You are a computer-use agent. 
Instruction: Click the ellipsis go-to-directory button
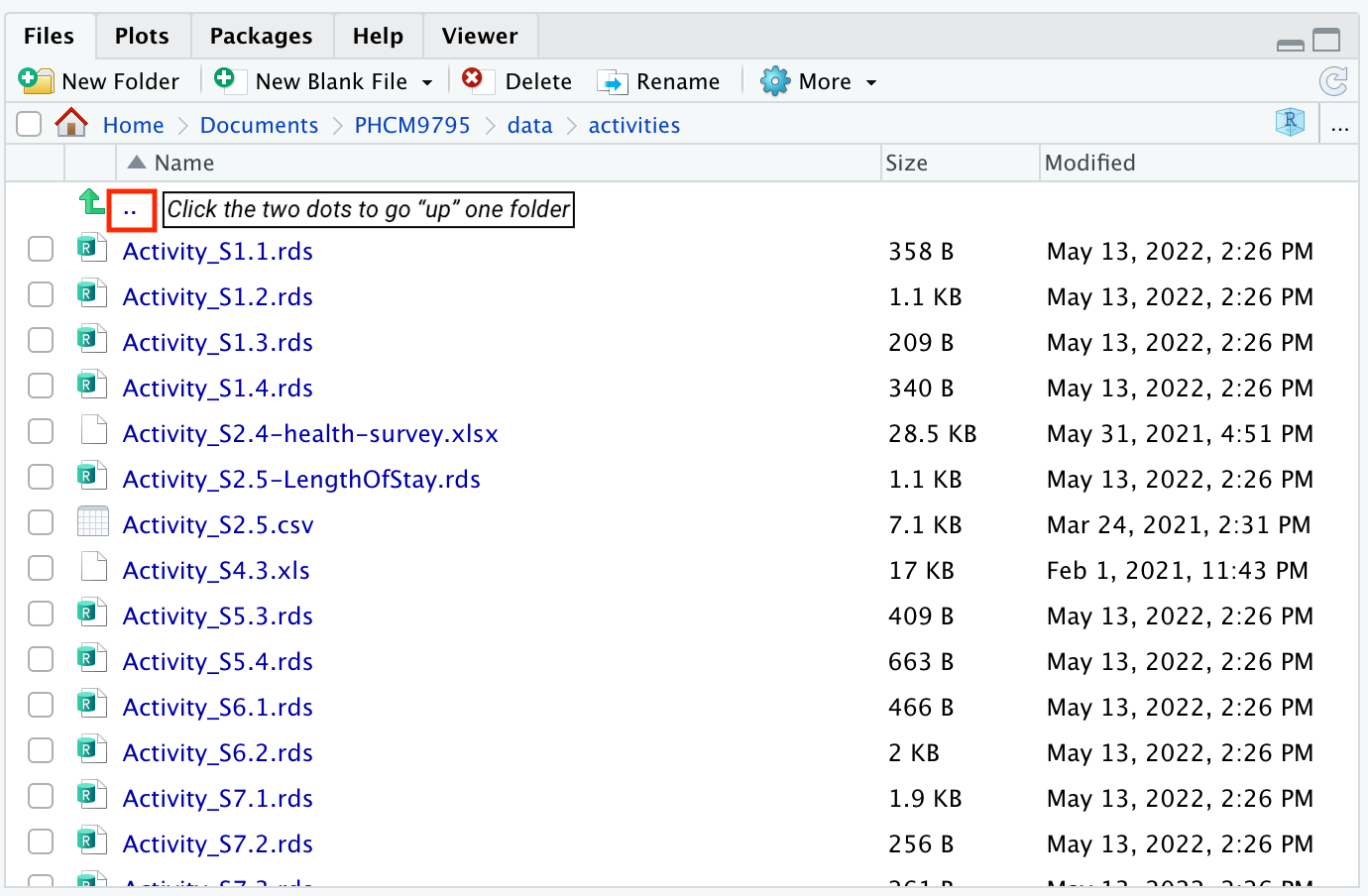(1340, 126)
